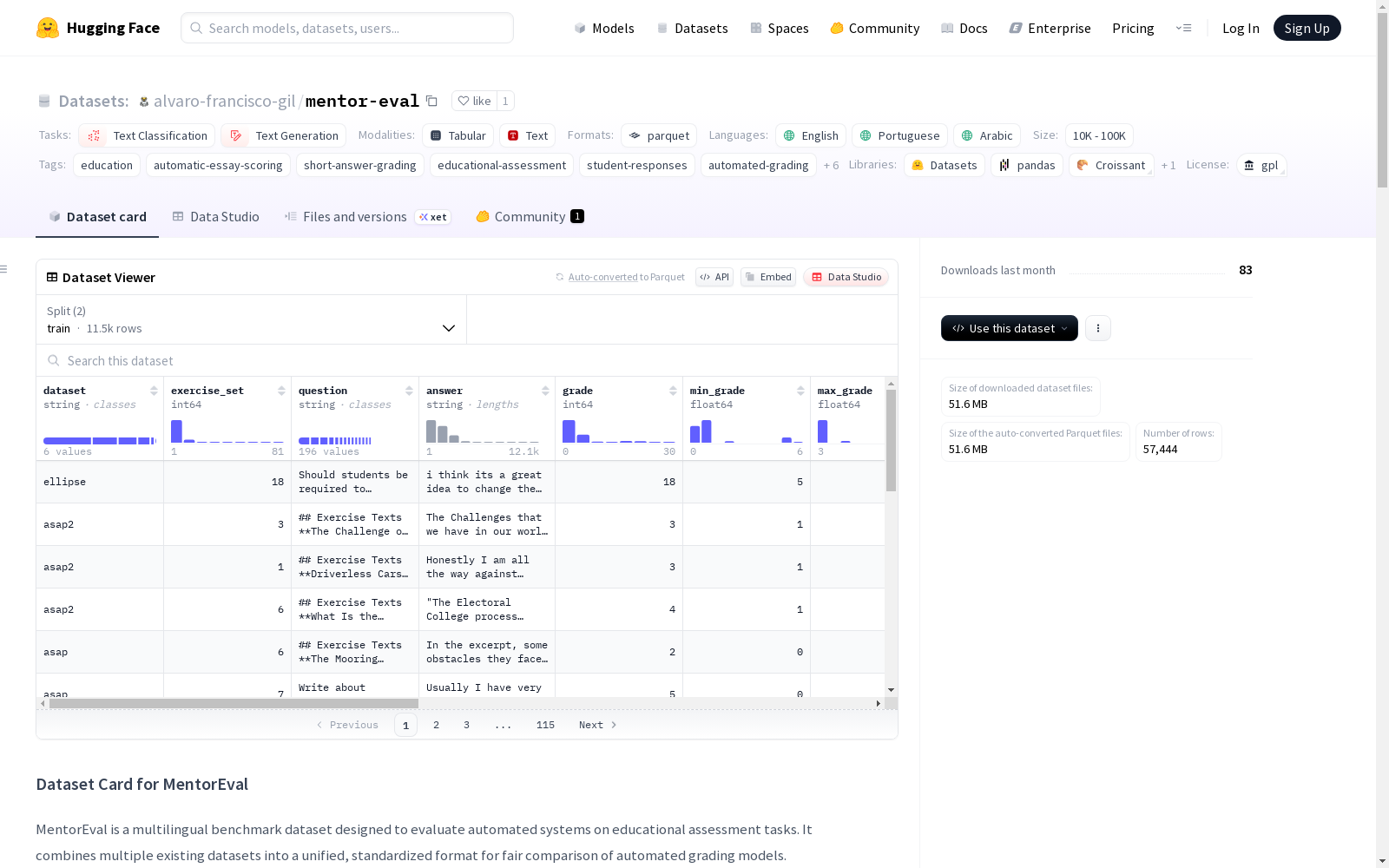Expand the Use this dataset dropdown
The width and height of the screenshot is (1389, 868).
pyautogui.click(x=1010, y=328)
